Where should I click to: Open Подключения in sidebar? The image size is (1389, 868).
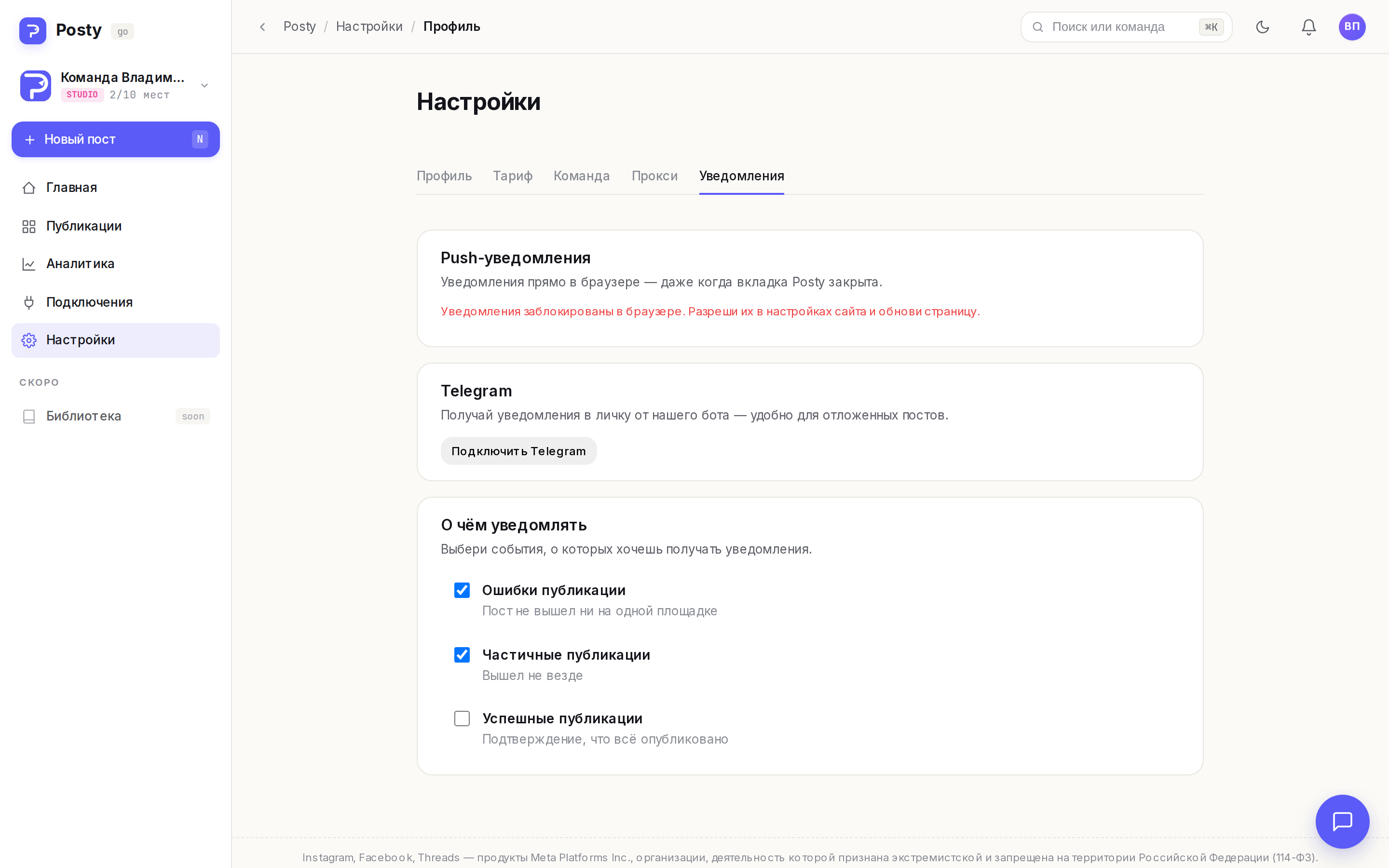pos(115,302)
